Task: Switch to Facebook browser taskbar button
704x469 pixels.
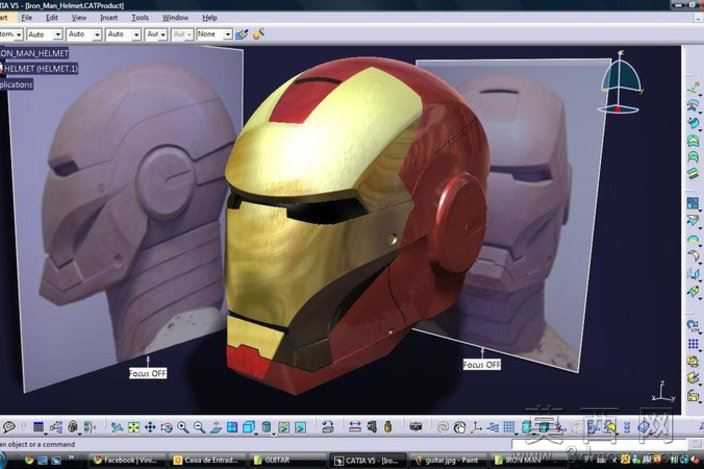Action: pos(127,460)
